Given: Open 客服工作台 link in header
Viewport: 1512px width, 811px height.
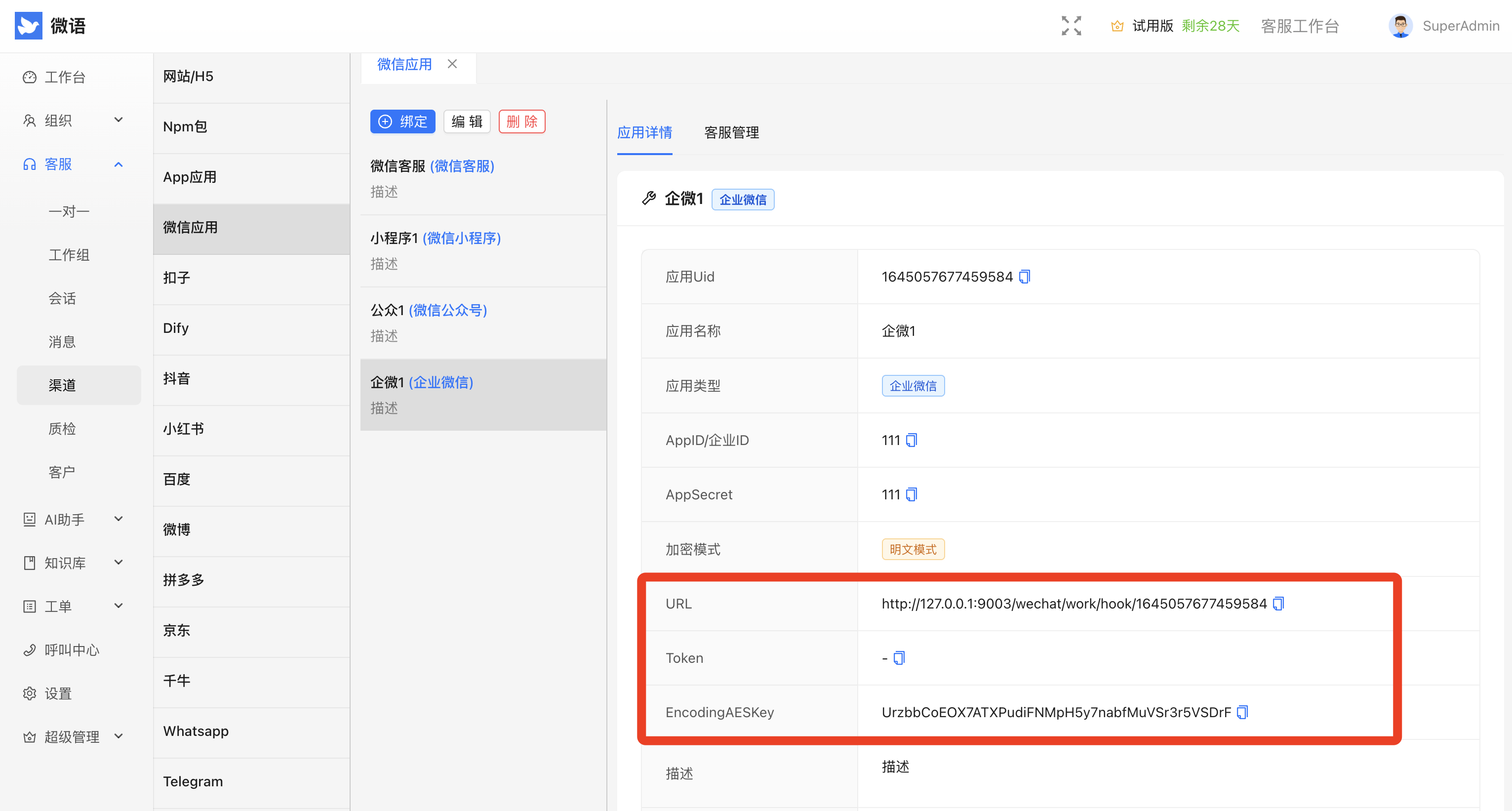Looking at the screenshot, I should pyautogui.click(x=1300, y=26).
